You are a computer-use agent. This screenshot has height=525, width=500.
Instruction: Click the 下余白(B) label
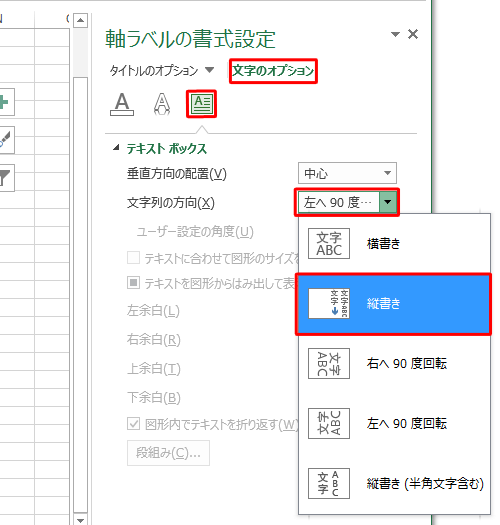[x=153, y=397]
